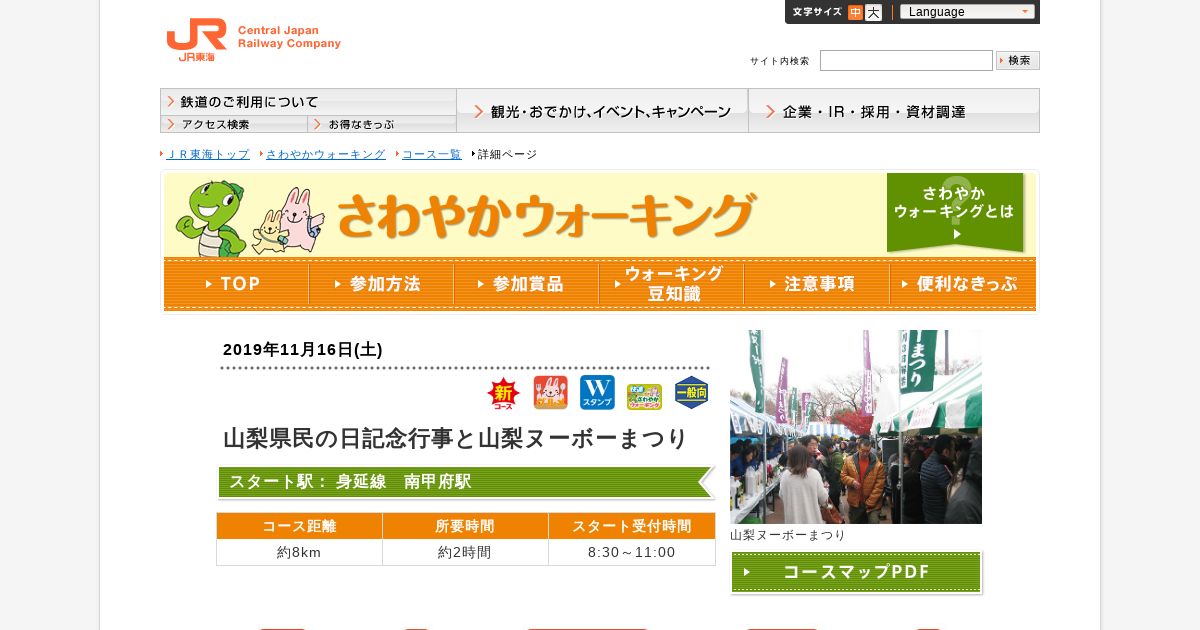
Task: Select the 参加賞品 navigation tab
Action: click(526, 284)
